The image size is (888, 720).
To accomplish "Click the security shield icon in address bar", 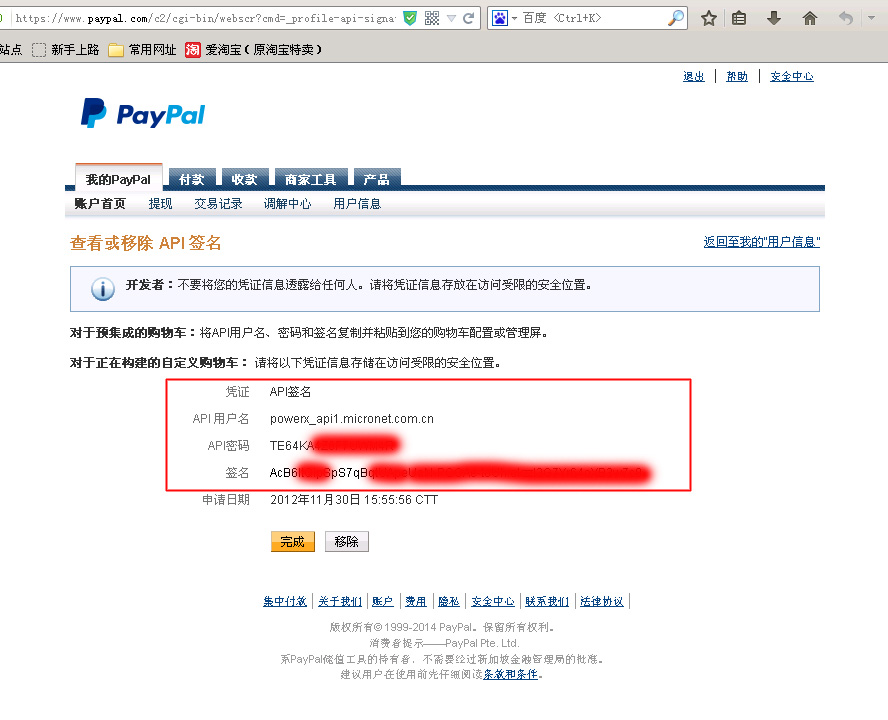I will [x=410, y=18].
